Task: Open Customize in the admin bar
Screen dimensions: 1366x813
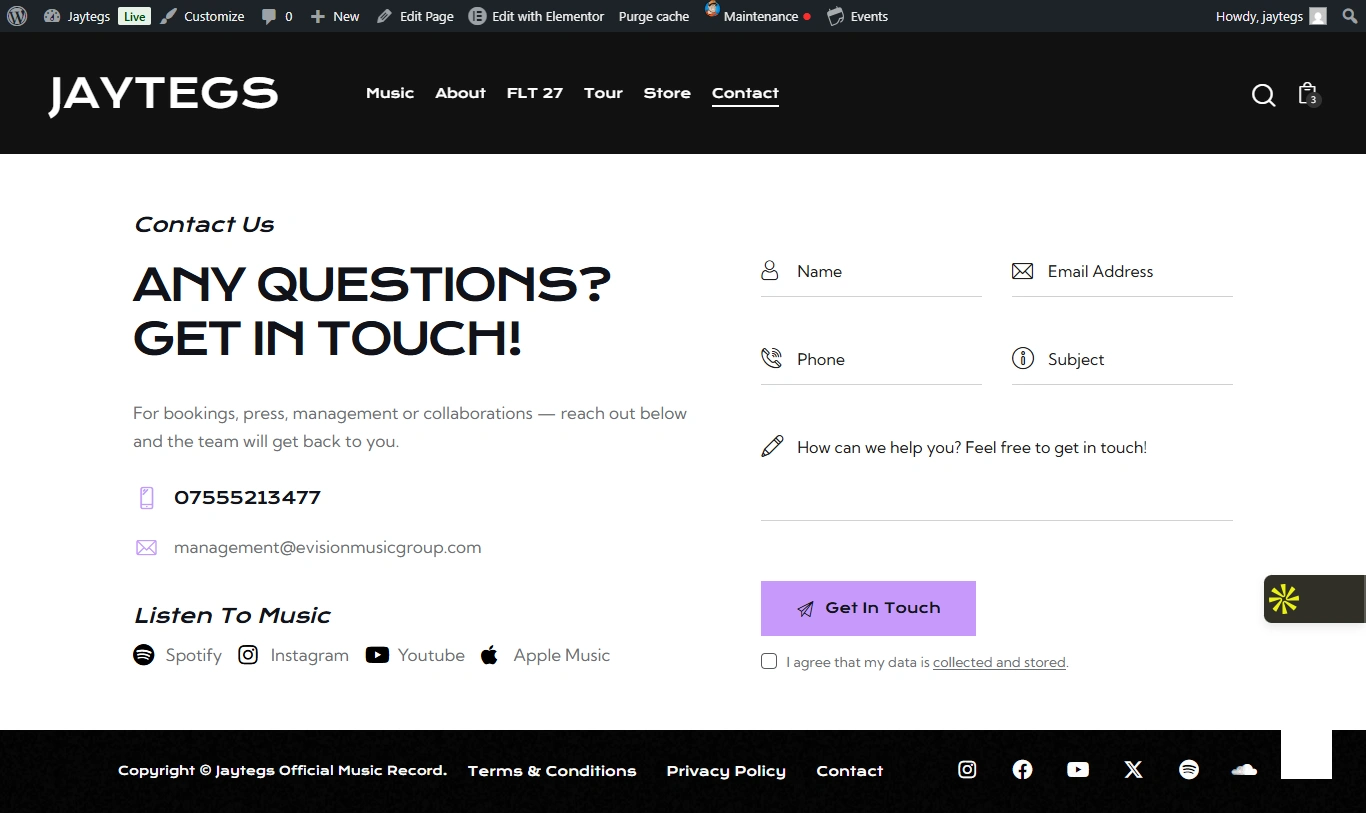Action: [203, 16]
